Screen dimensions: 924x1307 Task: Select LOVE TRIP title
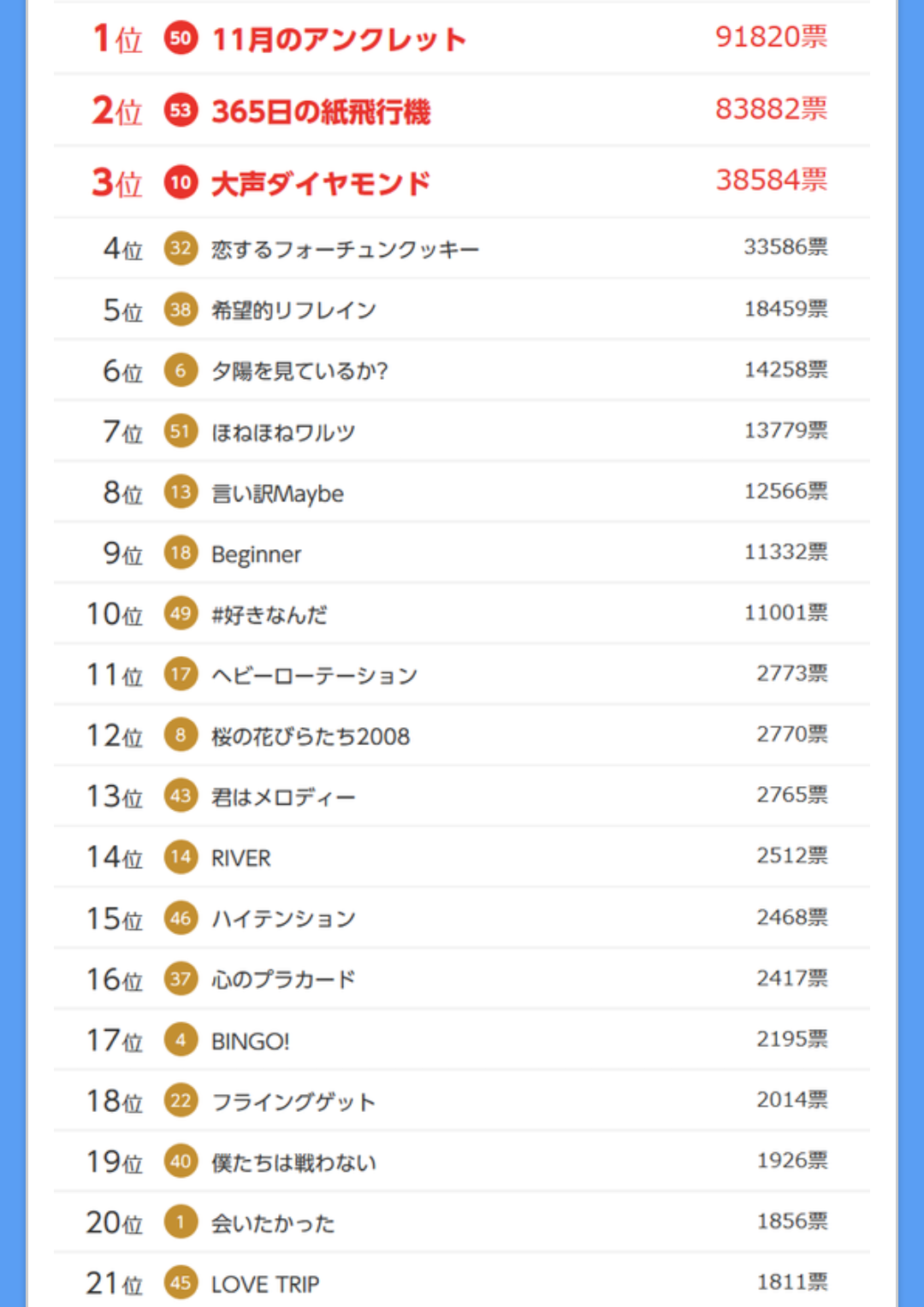[265, 1284]
